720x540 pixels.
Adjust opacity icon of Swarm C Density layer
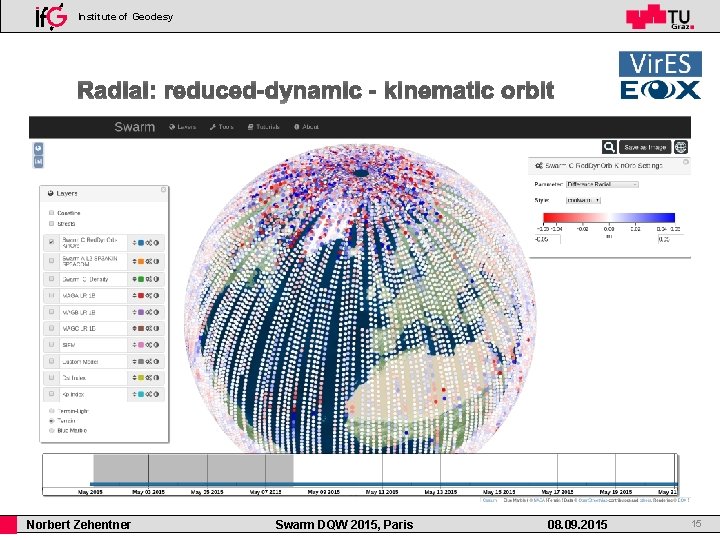pos(157,279)
